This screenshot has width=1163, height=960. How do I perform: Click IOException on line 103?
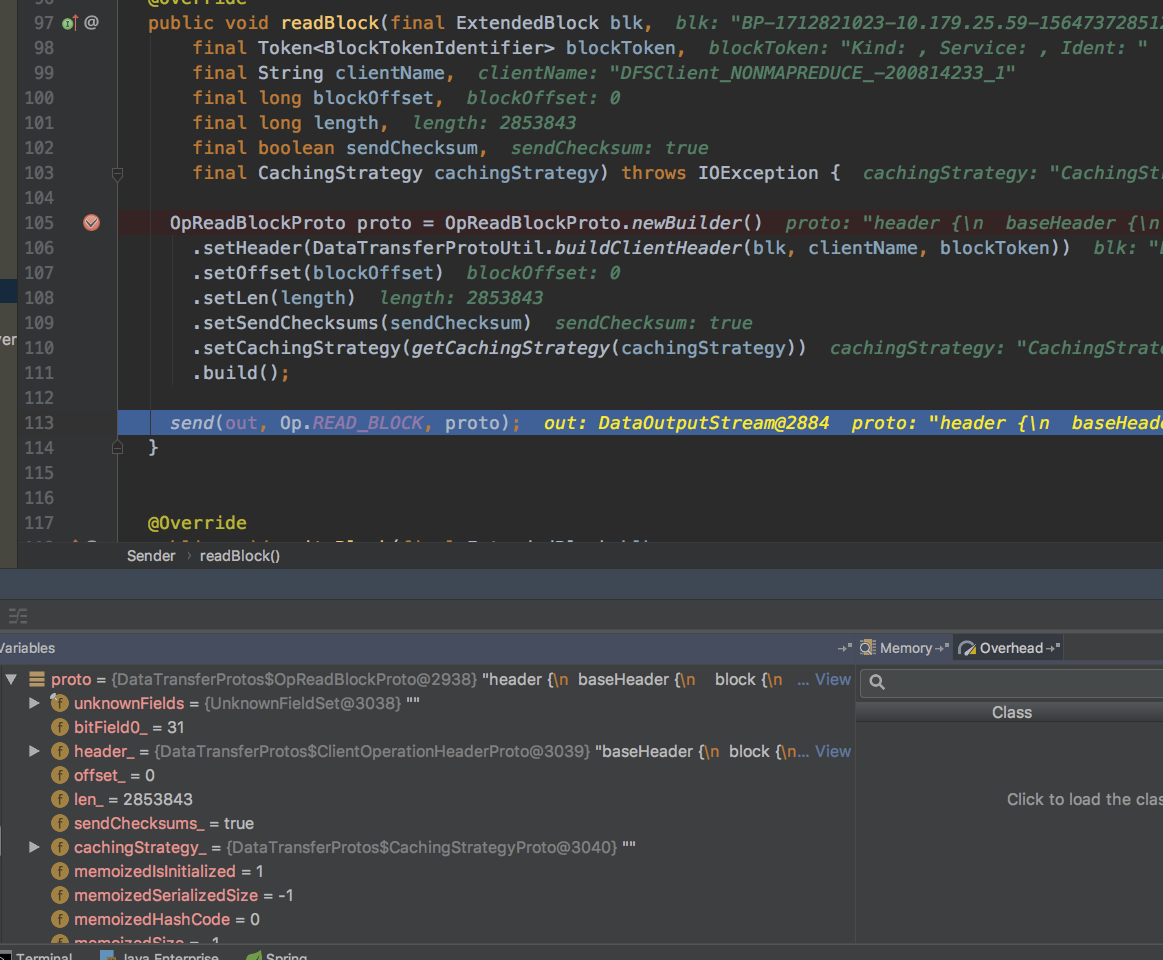(x=758, y=173)
